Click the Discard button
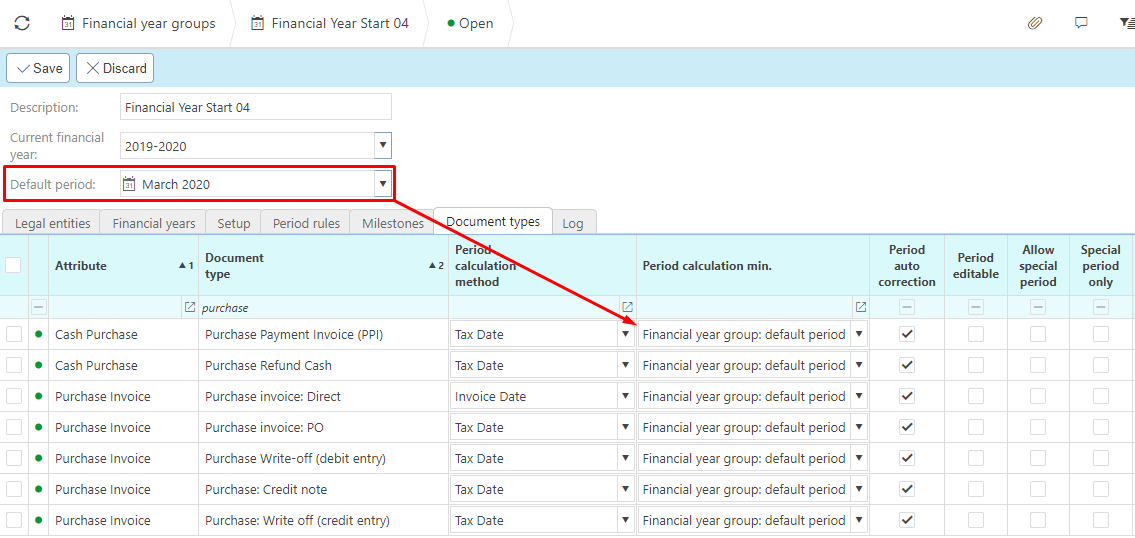This screenshot has width=1135, height=538. coord(115,68)
